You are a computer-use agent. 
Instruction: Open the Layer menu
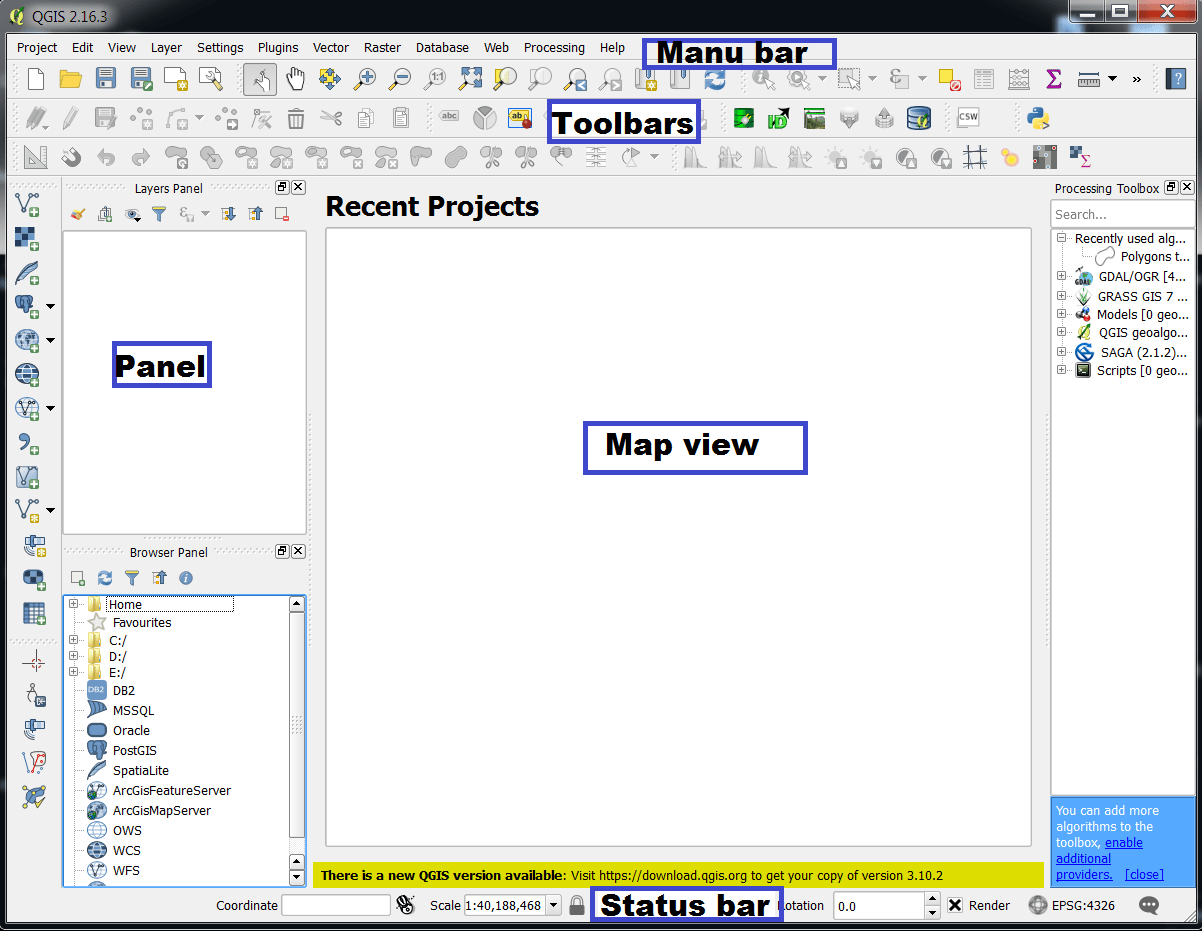pos(166,47)
